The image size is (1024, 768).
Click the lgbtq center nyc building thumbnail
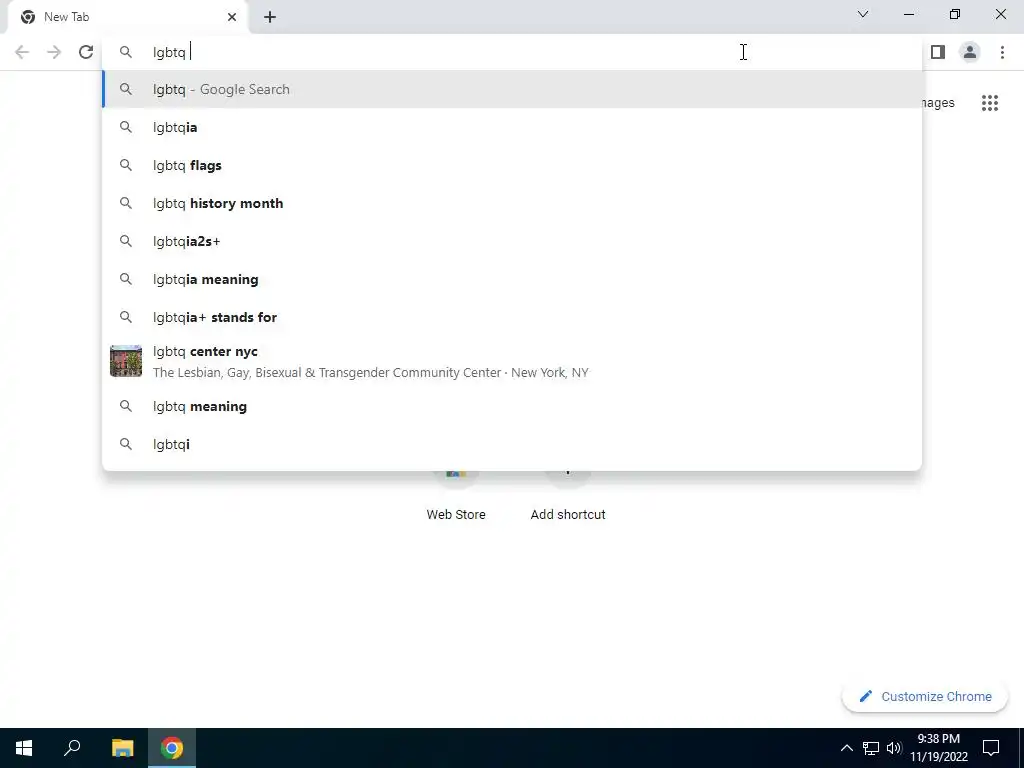(126, 361)
